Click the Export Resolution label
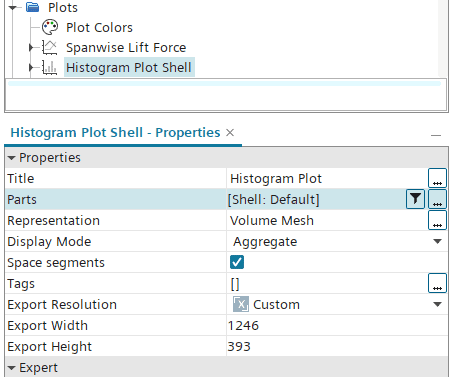453x377 pixels. coord(62,304)
